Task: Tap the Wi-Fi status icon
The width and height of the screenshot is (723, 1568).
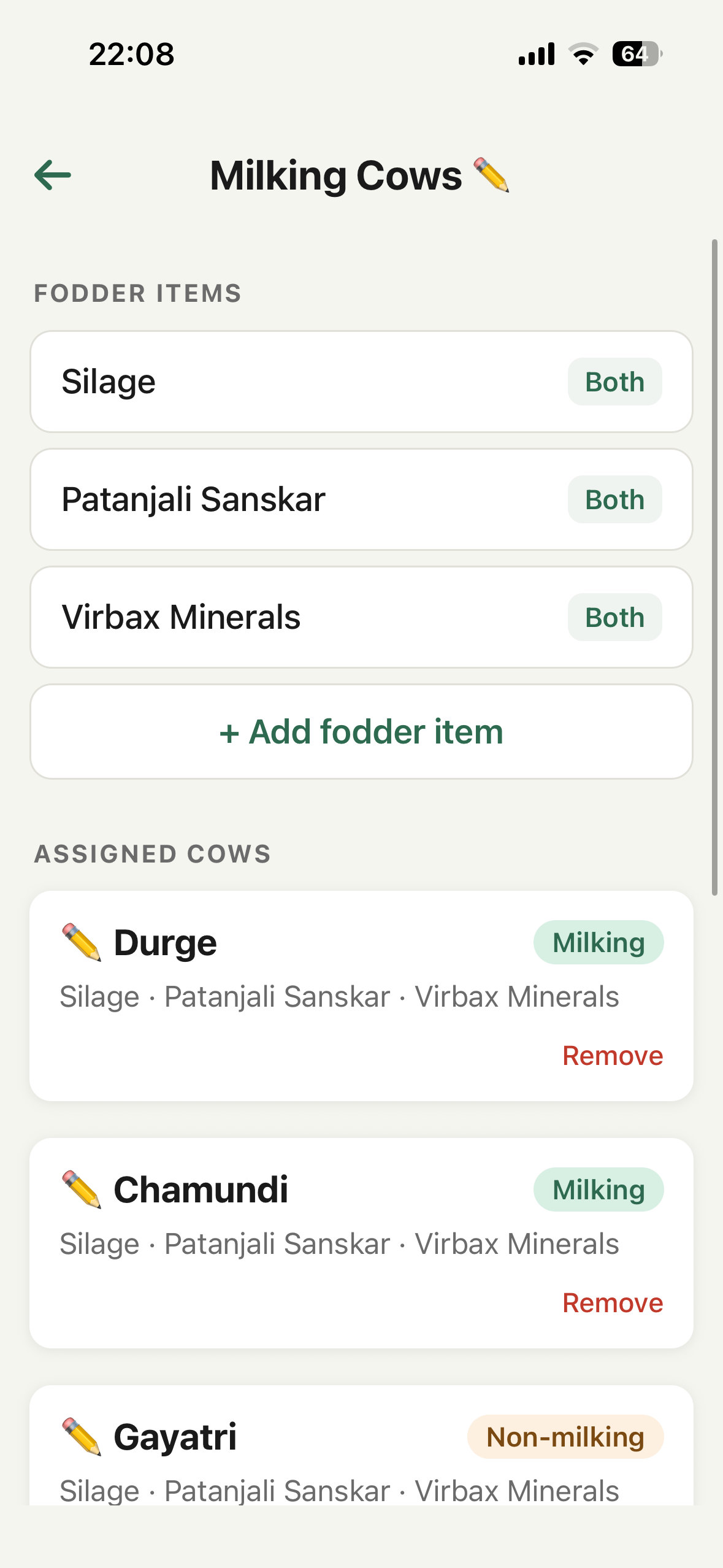Action: click(583, 54)
